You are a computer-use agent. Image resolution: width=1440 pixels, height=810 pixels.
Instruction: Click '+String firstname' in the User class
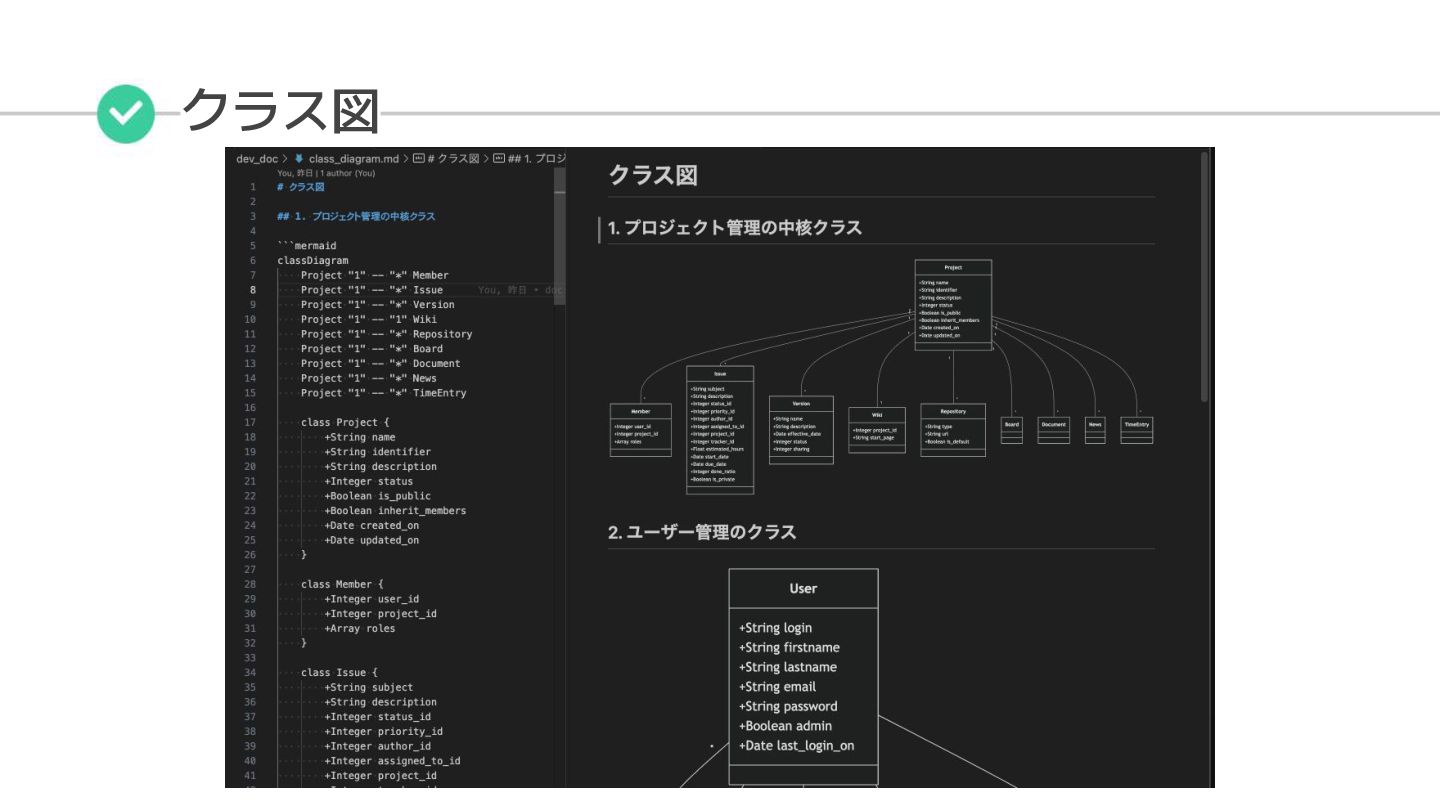coord(789,648)
